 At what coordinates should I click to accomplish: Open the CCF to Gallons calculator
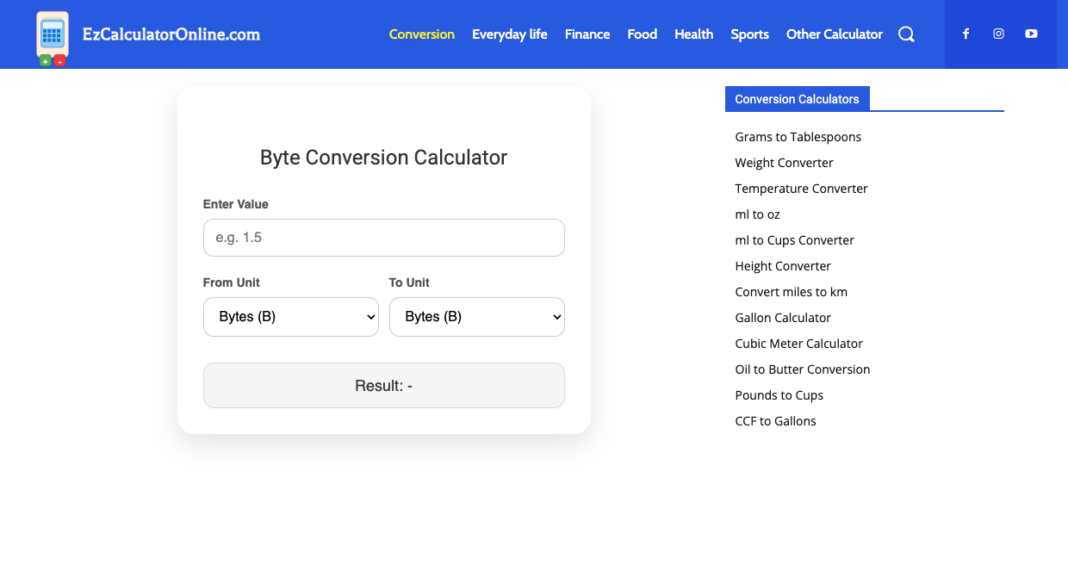(775, 421)
